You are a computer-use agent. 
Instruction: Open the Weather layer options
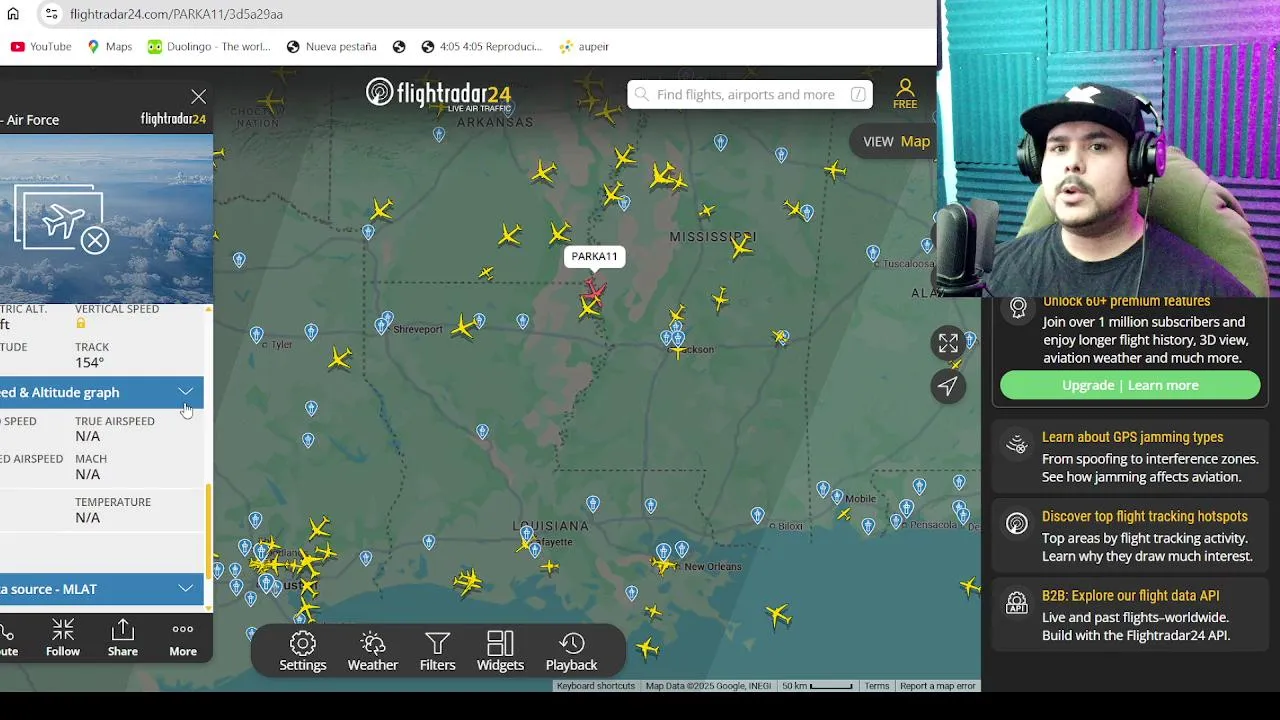pyautogui.click(x=373, y=651)
